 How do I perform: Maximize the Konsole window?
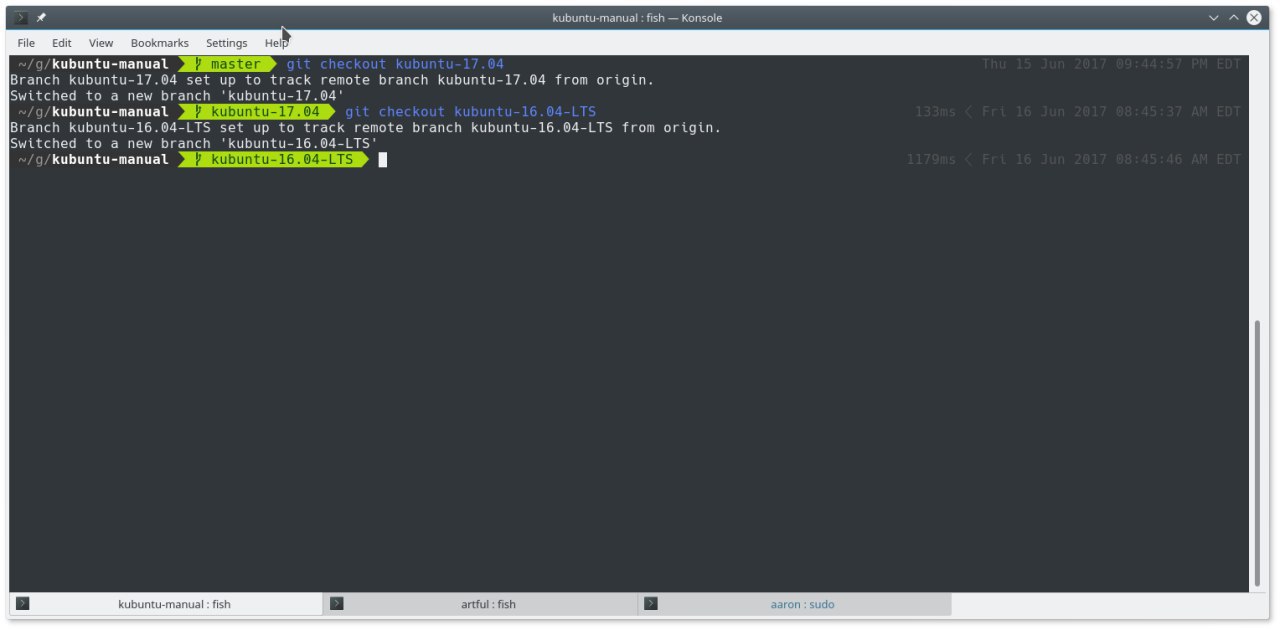[x=1234, y=18]
